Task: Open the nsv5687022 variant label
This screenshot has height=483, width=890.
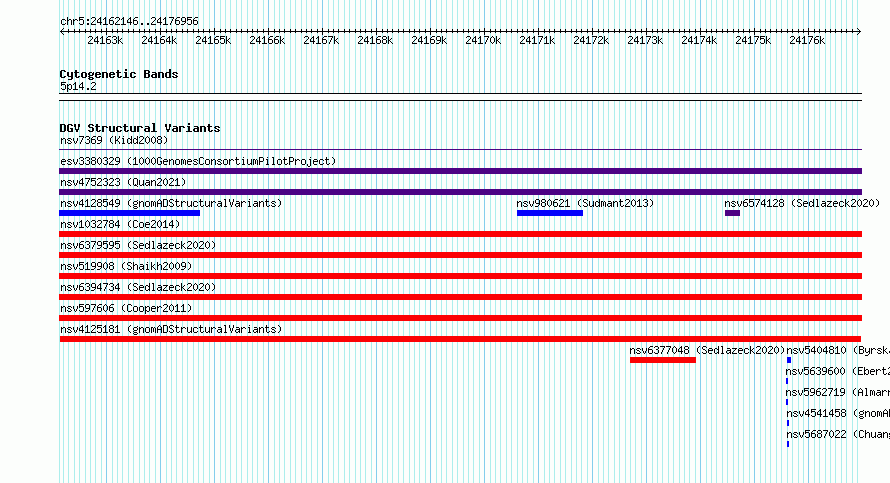Action: (x=838, y=434)
